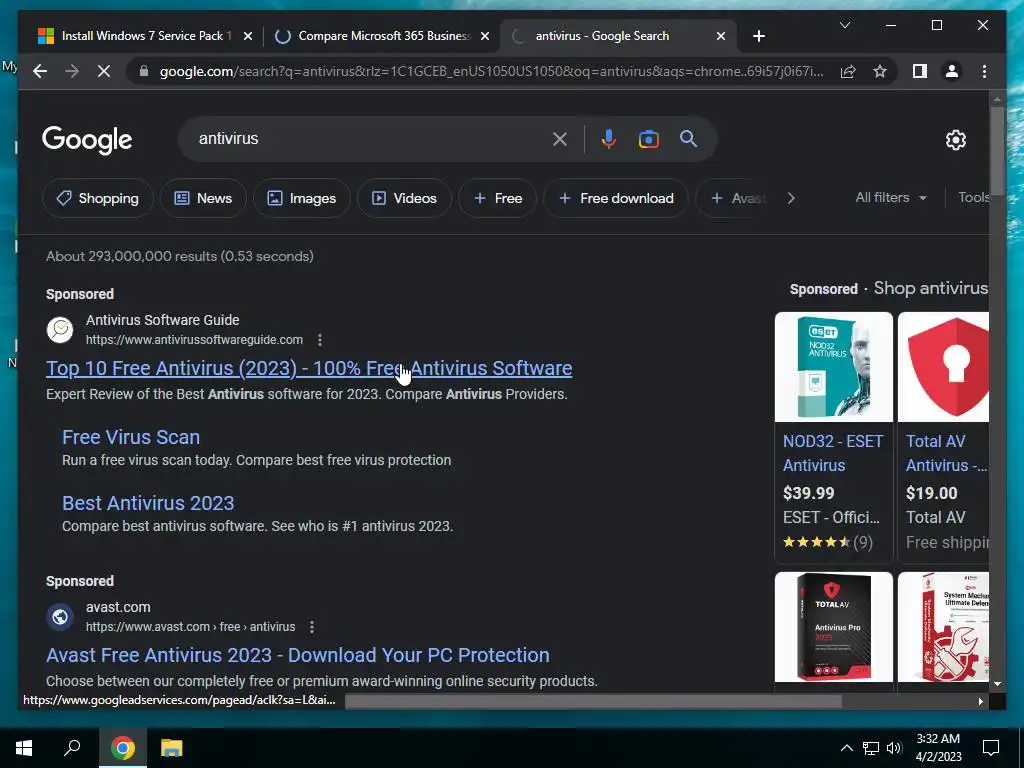Open the Tools option
This screenshot has width=1024, height=768.
pyautogui.click(x=973, y=197)
